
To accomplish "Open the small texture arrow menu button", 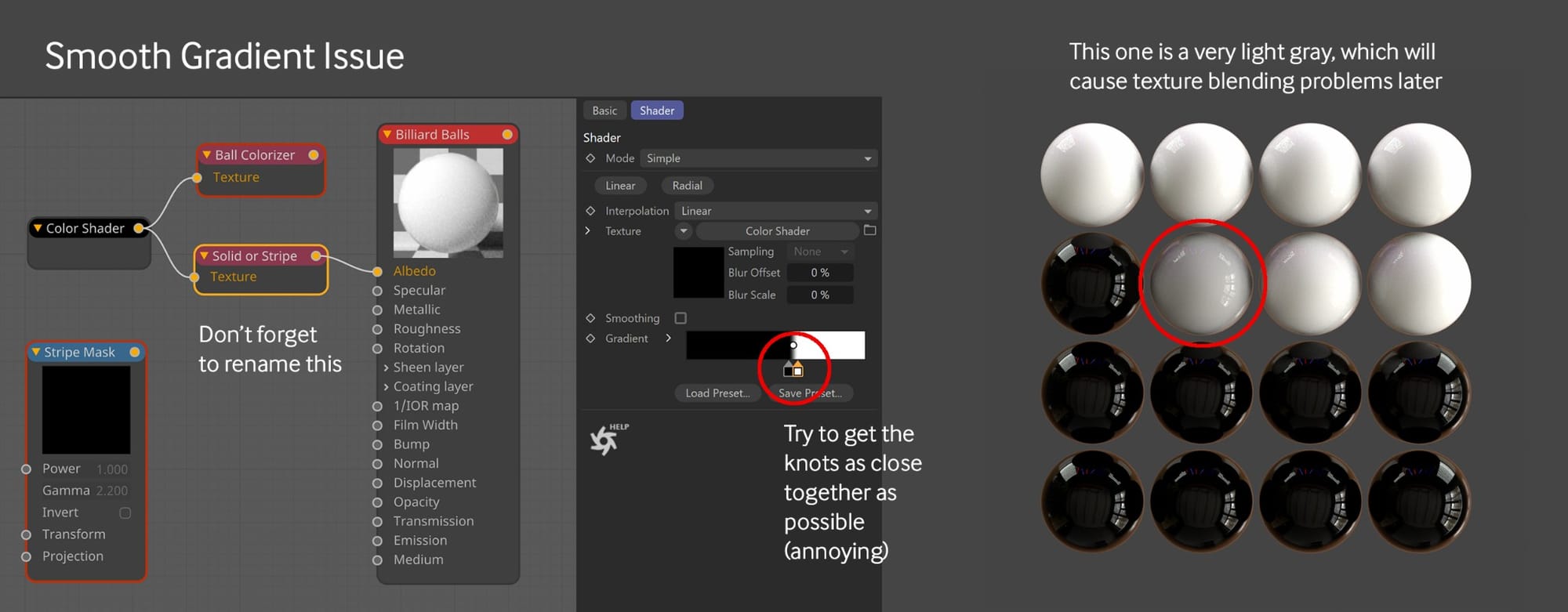I will point(684,231).
